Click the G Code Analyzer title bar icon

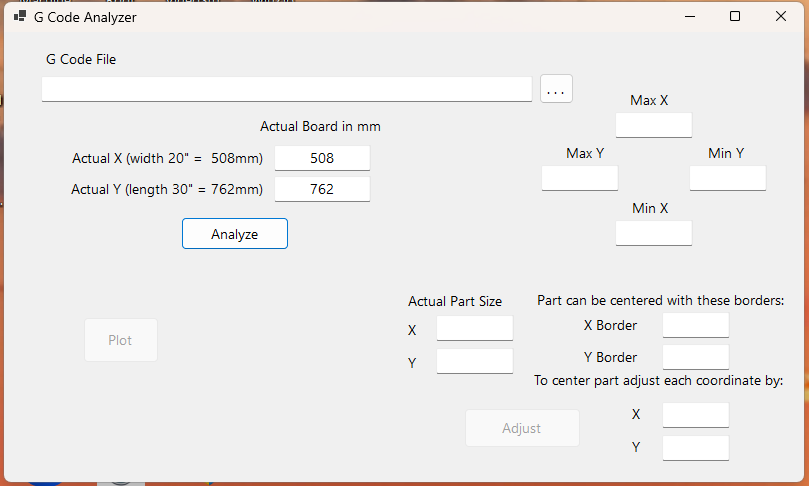(x=20, y=17)
